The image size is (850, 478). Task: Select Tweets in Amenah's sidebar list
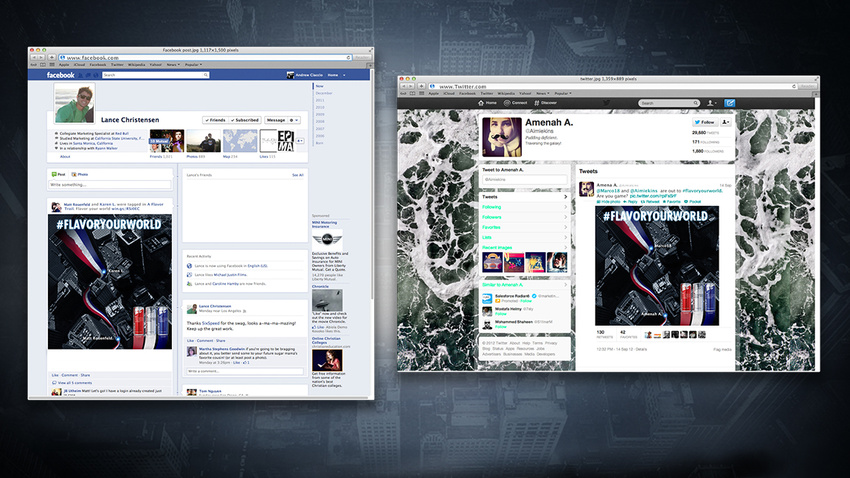pos(524,197)
